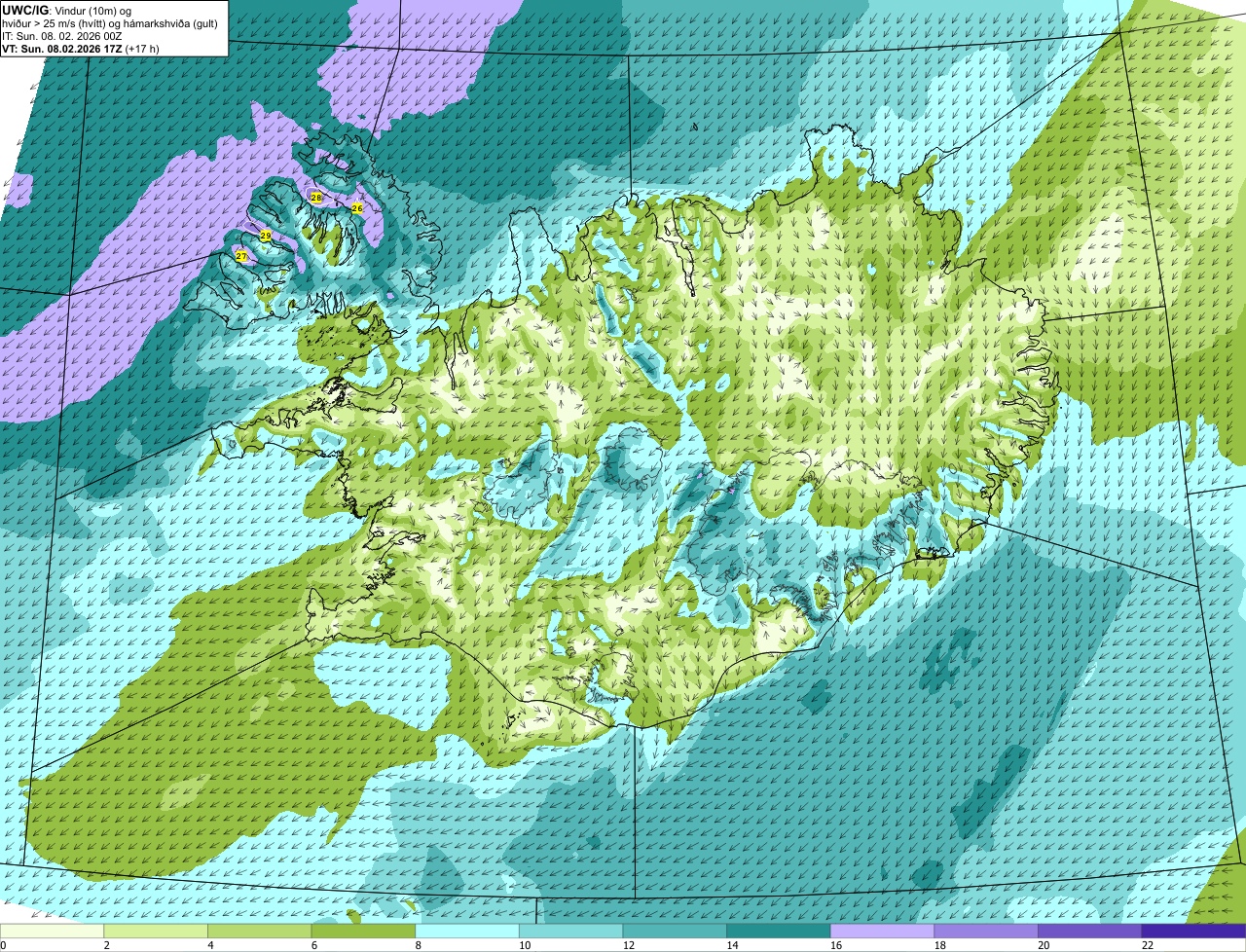The image size is (1246, 952).
Task: Click the legend tick label '8'
Action: [418, 944]
